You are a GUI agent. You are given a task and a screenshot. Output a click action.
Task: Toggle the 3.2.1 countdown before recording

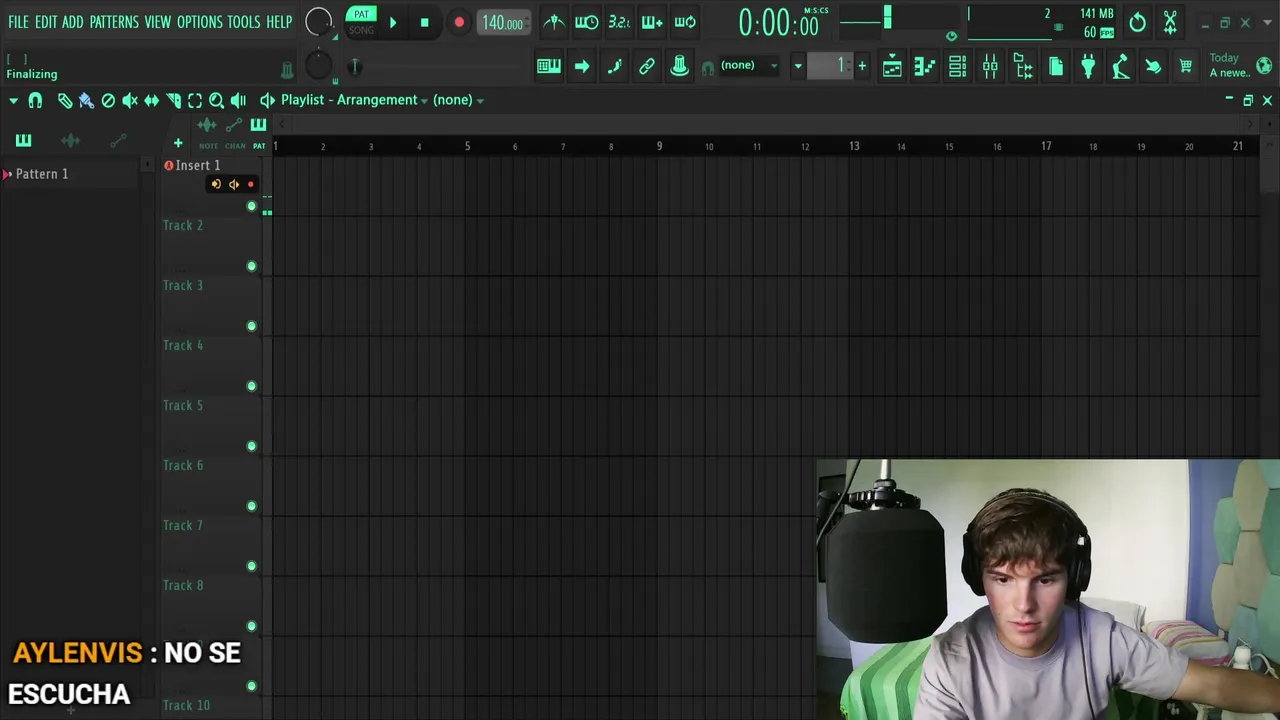tap(619, 22)
